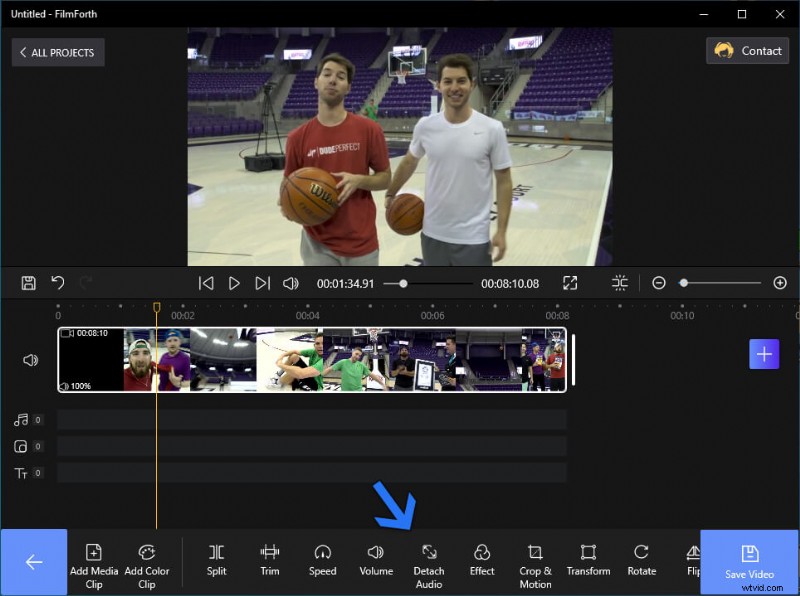Mute the main video track speaker
Screen dimensions: 800x596
tap(30, 360)
